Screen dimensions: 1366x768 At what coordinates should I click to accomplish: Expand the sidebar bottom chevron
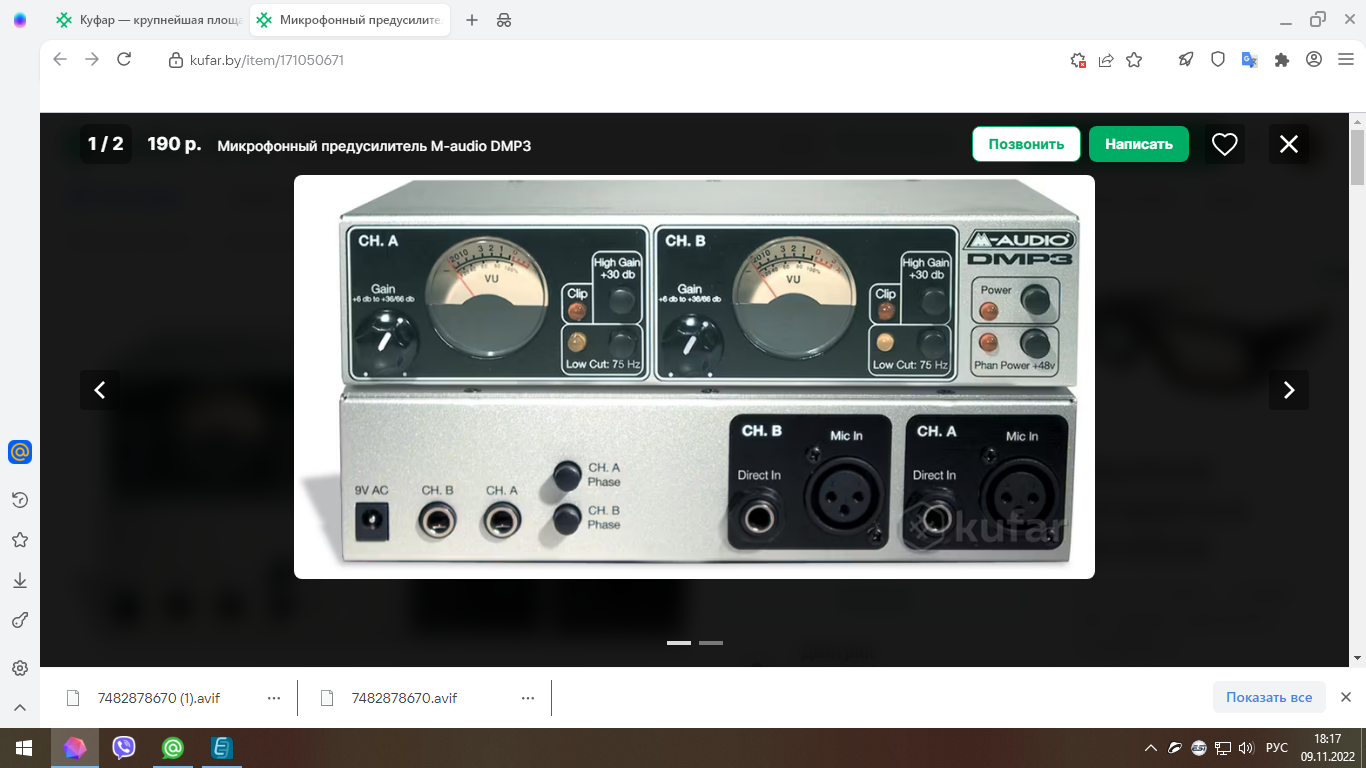[x=19, y=708]
